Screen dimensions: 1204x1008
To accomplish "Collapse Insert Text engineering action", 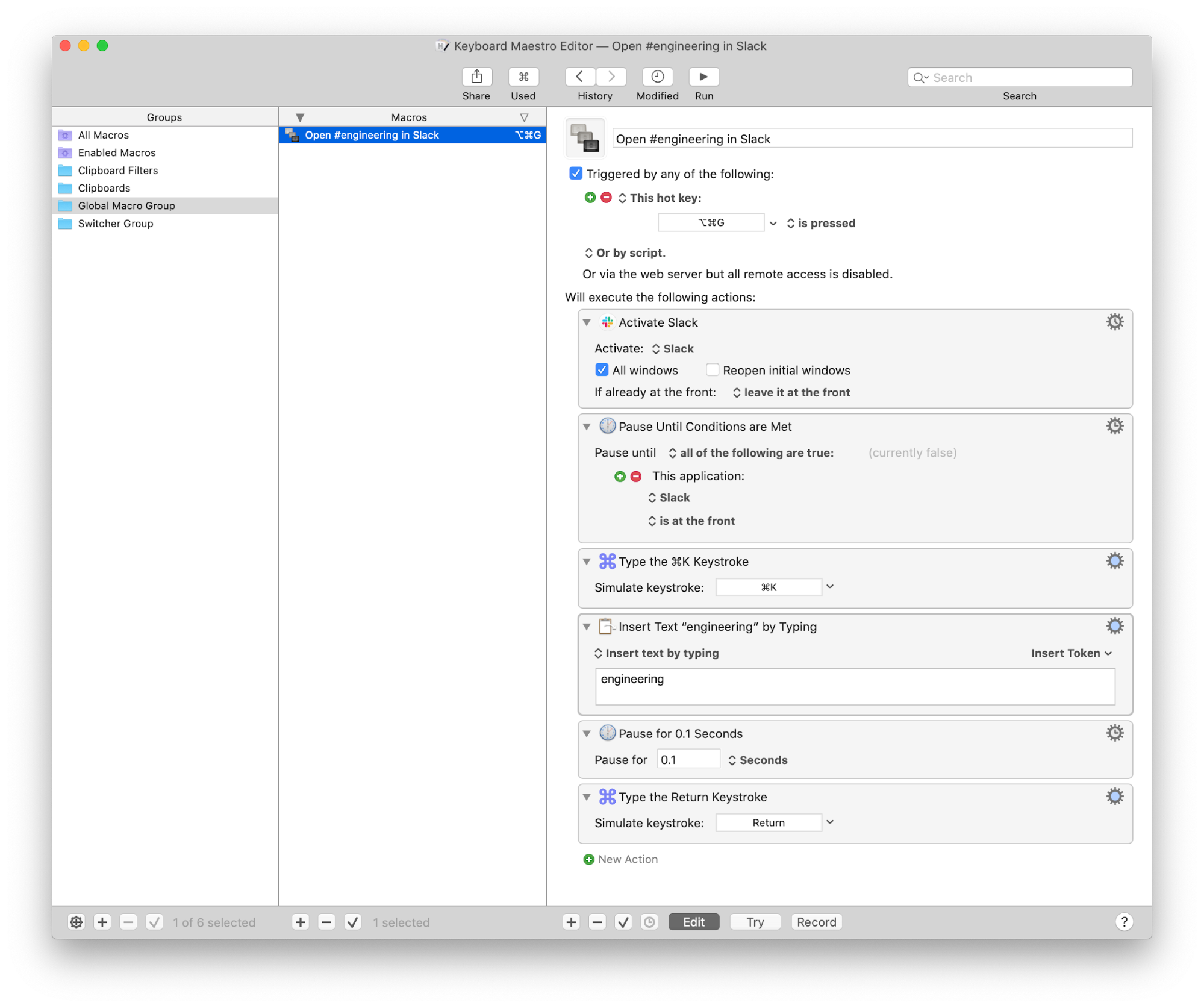I will tap(587, 627).
